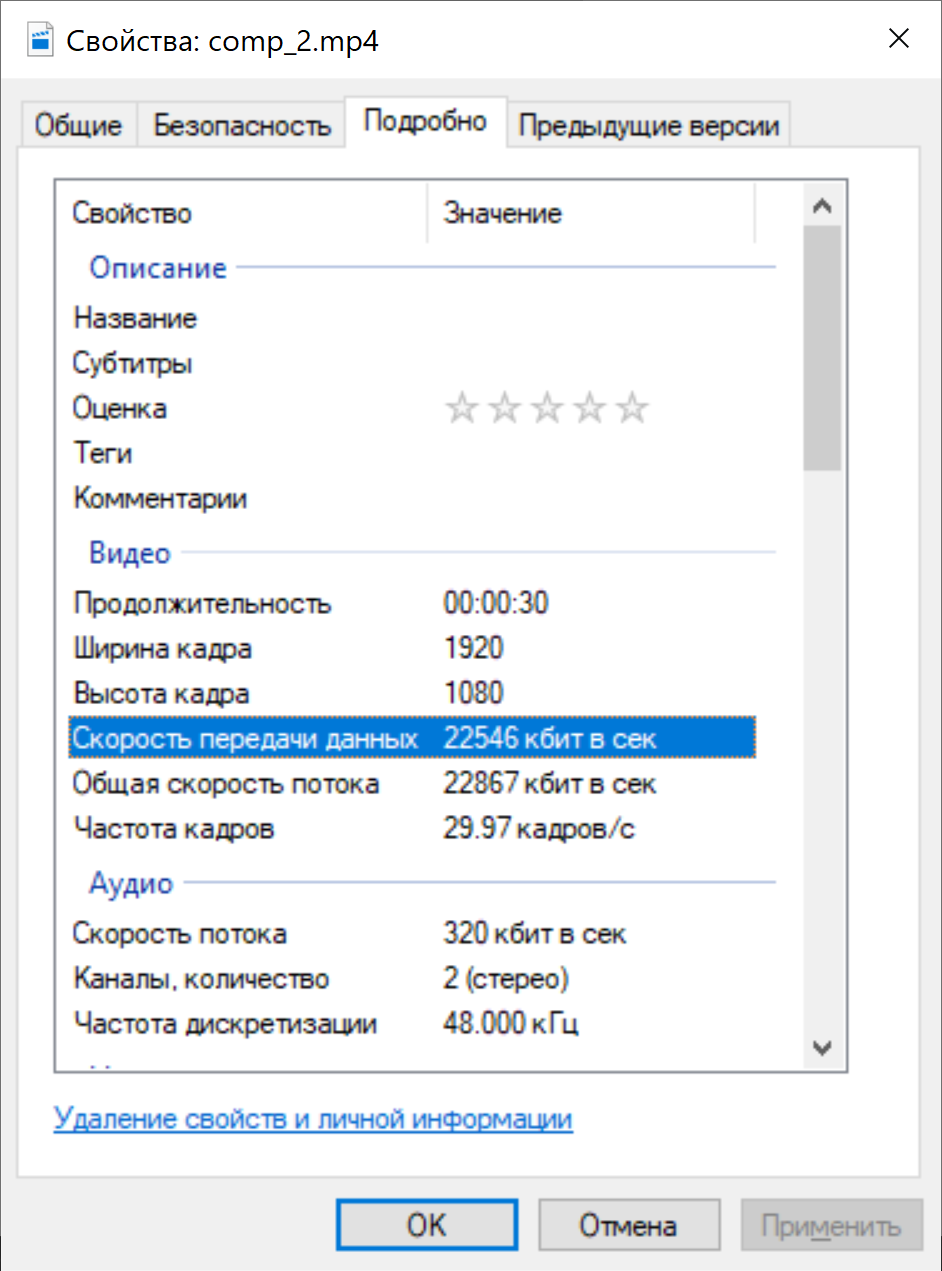Viewport: 942px width, 1271px height.
Task: Click the Отмена button
Action: [x=628, y=1226]
